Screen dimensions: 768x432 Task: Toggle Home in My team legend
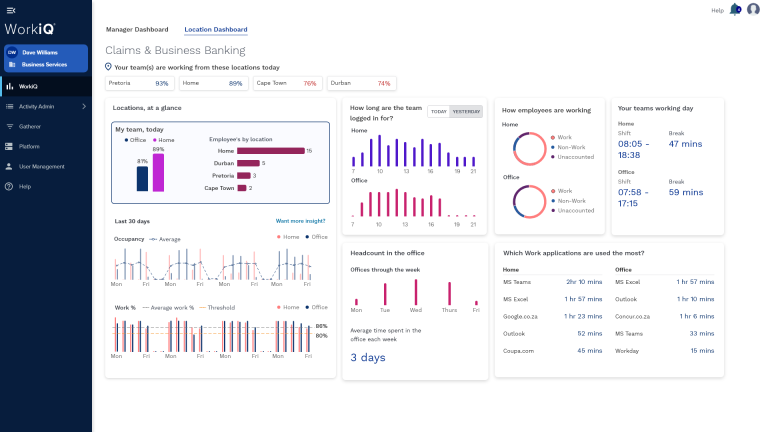[164, 140]
